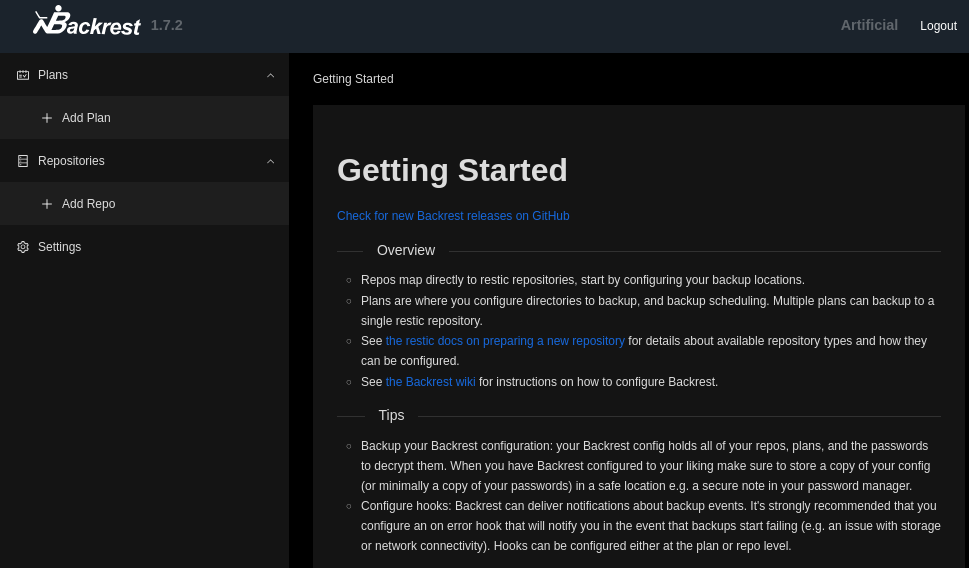The height and width of the screenshot is (568, 969).
Task: Choose the Add Plan text entry
Action: coord(86,118)
